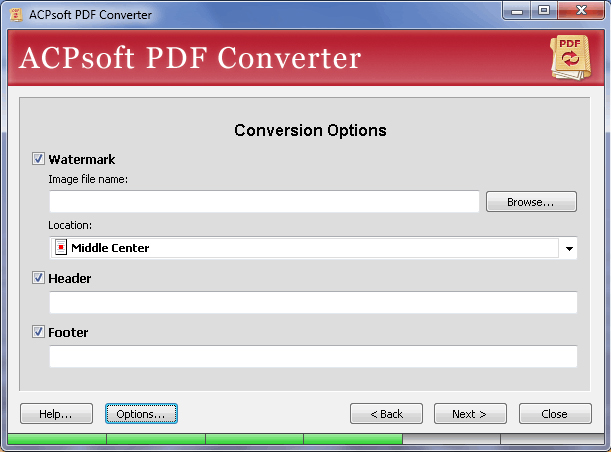Click the Middle Center location icon
This screenshot has height=452, width=611.
(61, 248)
